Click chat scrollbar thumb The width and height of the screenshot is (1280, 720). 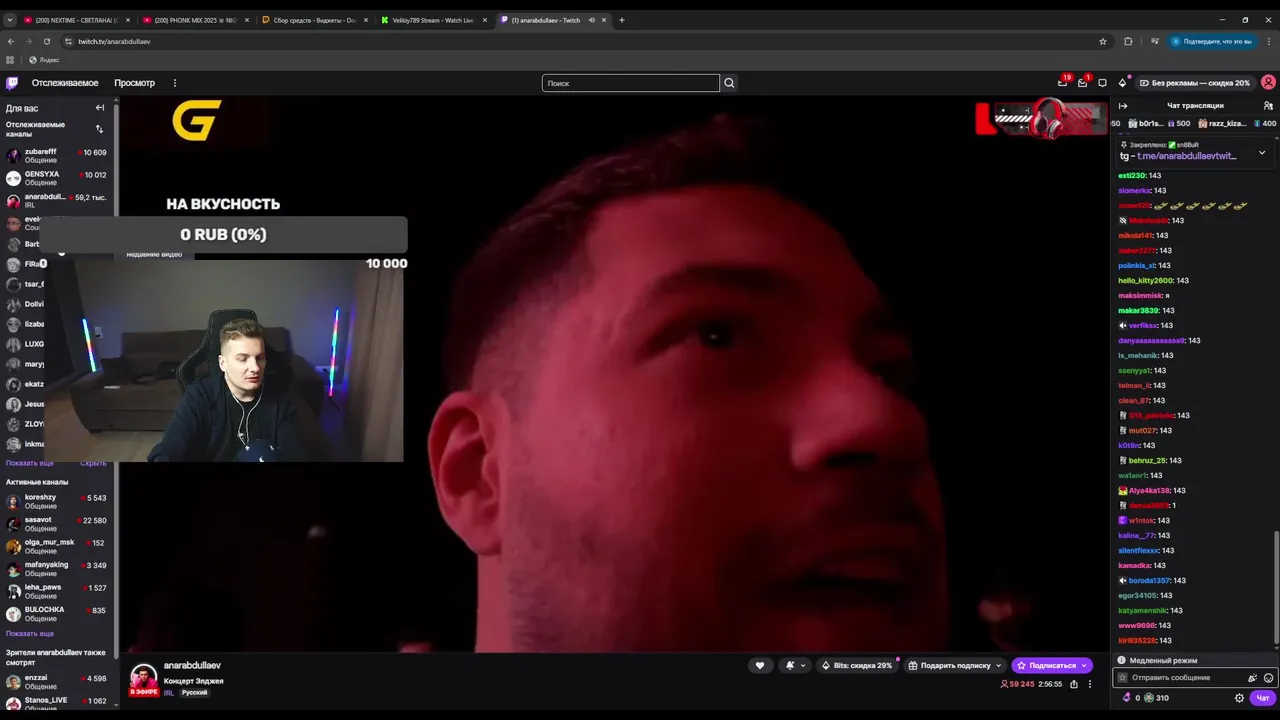pyautogui.click(x=1275, y=587)
